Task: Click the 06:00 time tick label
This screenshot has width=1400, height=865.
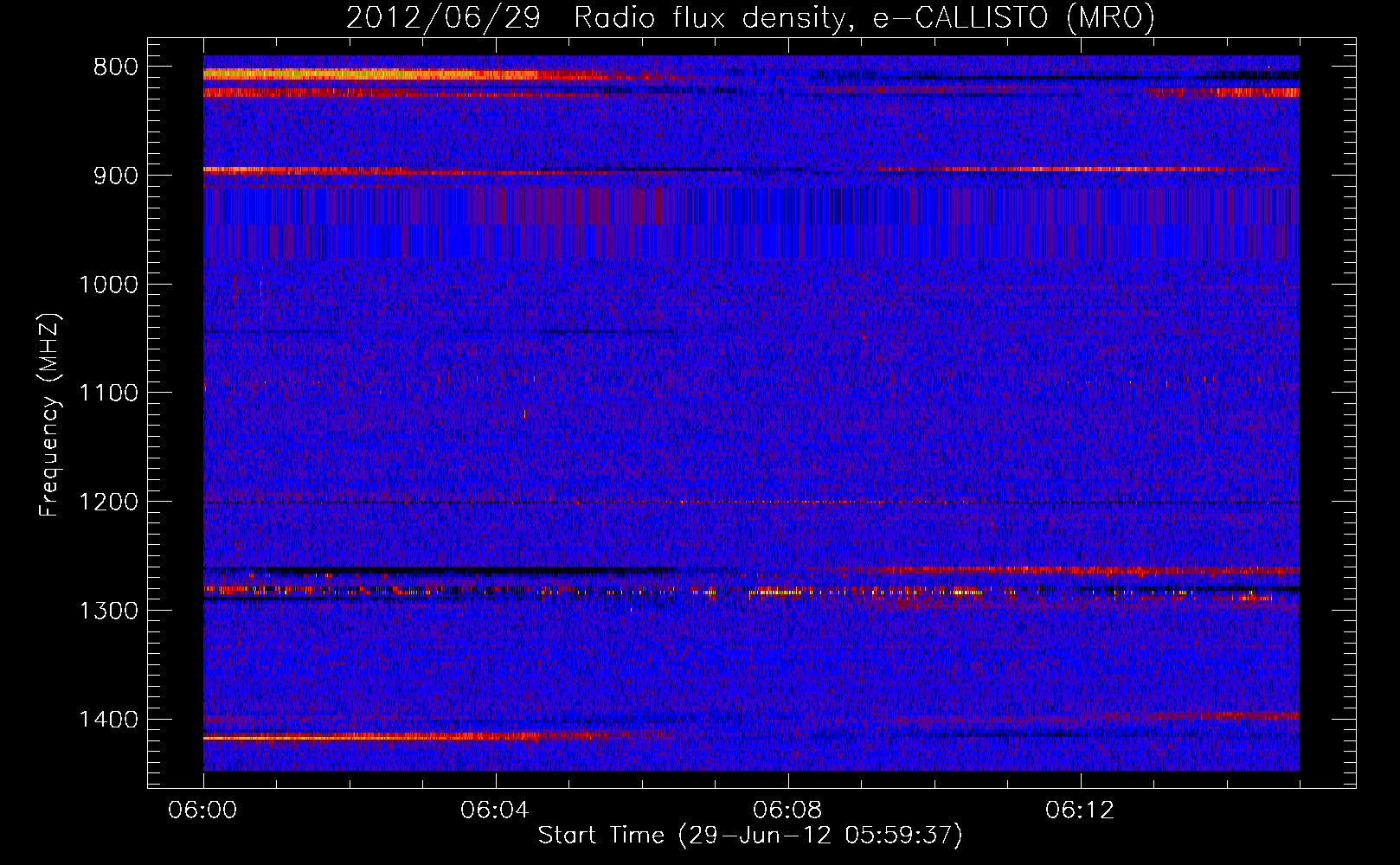Action: pyautogui.click(x=203, y=811)
